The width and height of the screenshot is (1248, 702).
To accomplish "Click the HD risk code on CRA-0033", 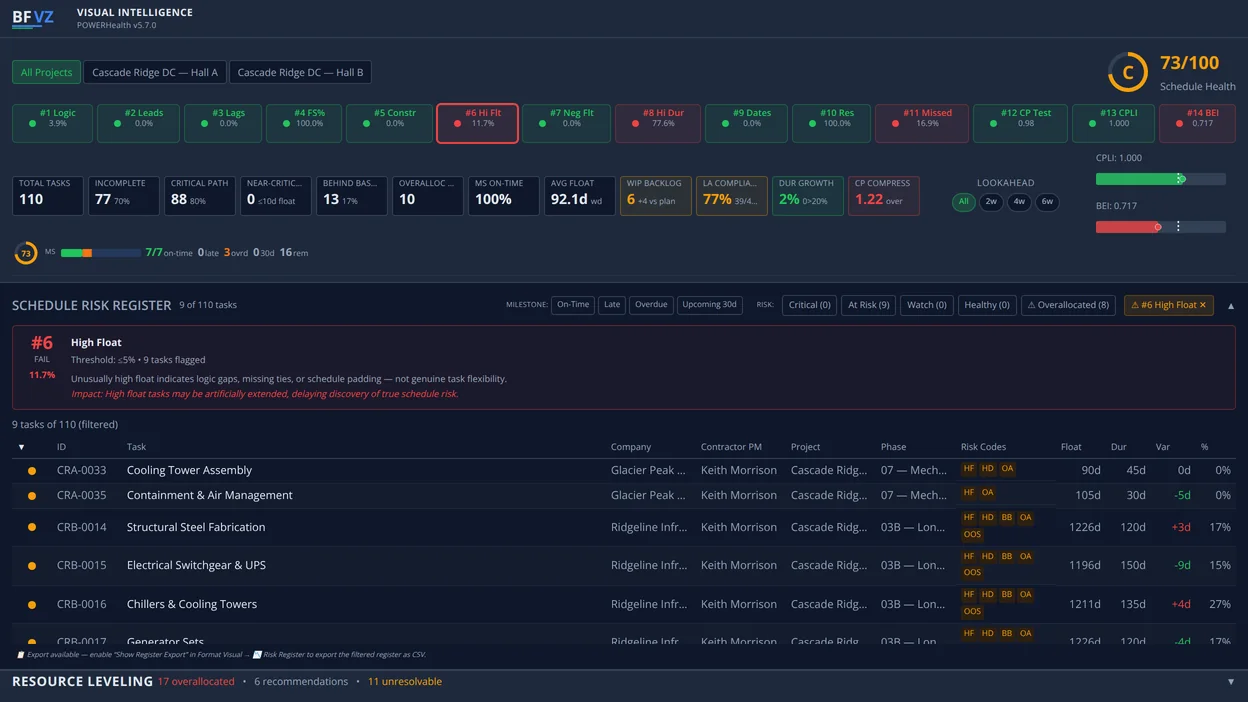I will 987,469.
